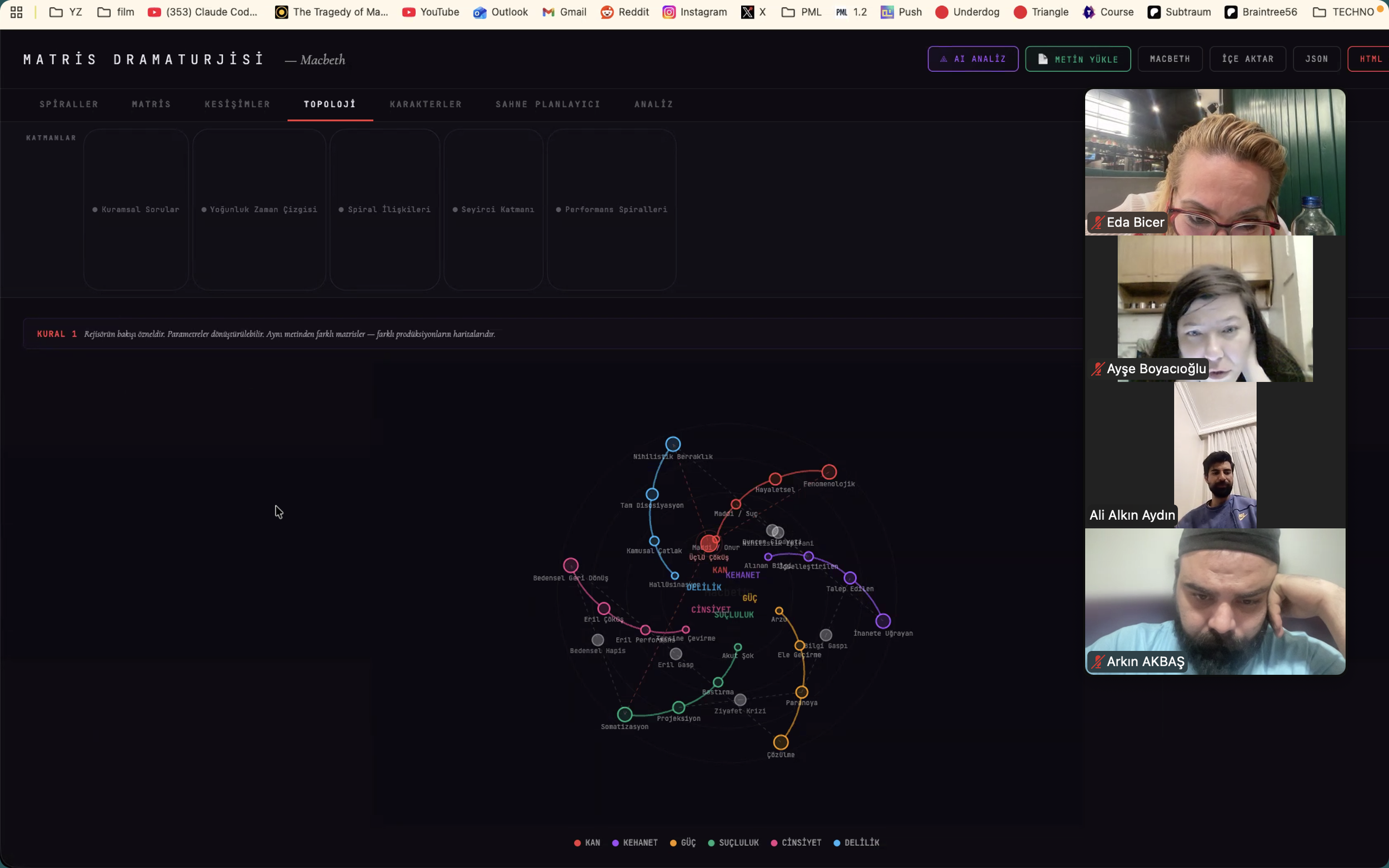Select the İhanete Uğrayan node
This screenshot has height=868, width=1389.
[x=882, y=620]
